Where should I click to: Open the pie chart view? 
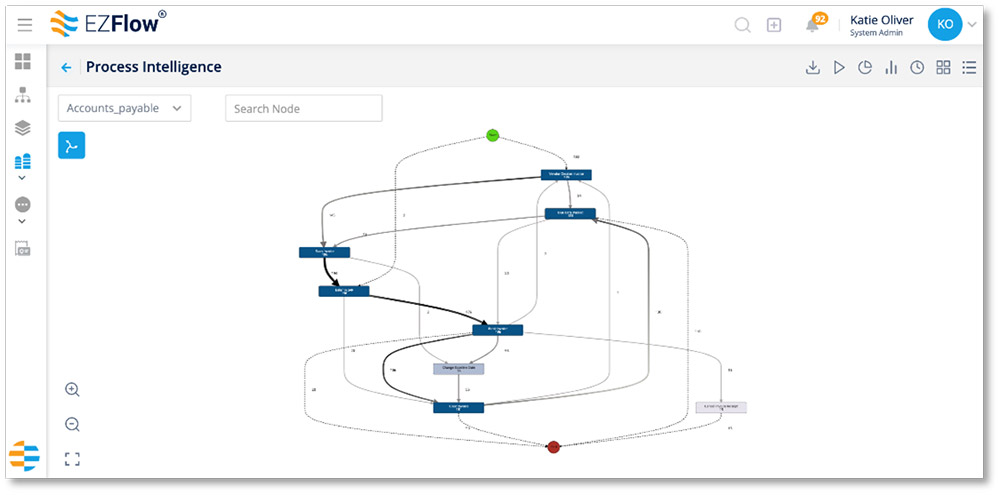(865, 68)
